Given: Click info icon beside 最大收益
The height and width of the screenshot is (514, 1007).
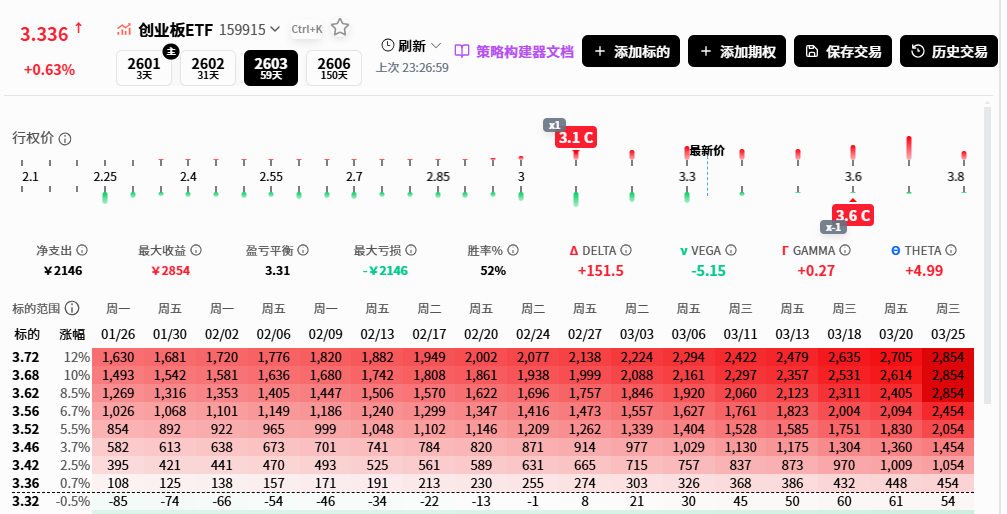Looking at the screenshot, I should tap(196, 250).
